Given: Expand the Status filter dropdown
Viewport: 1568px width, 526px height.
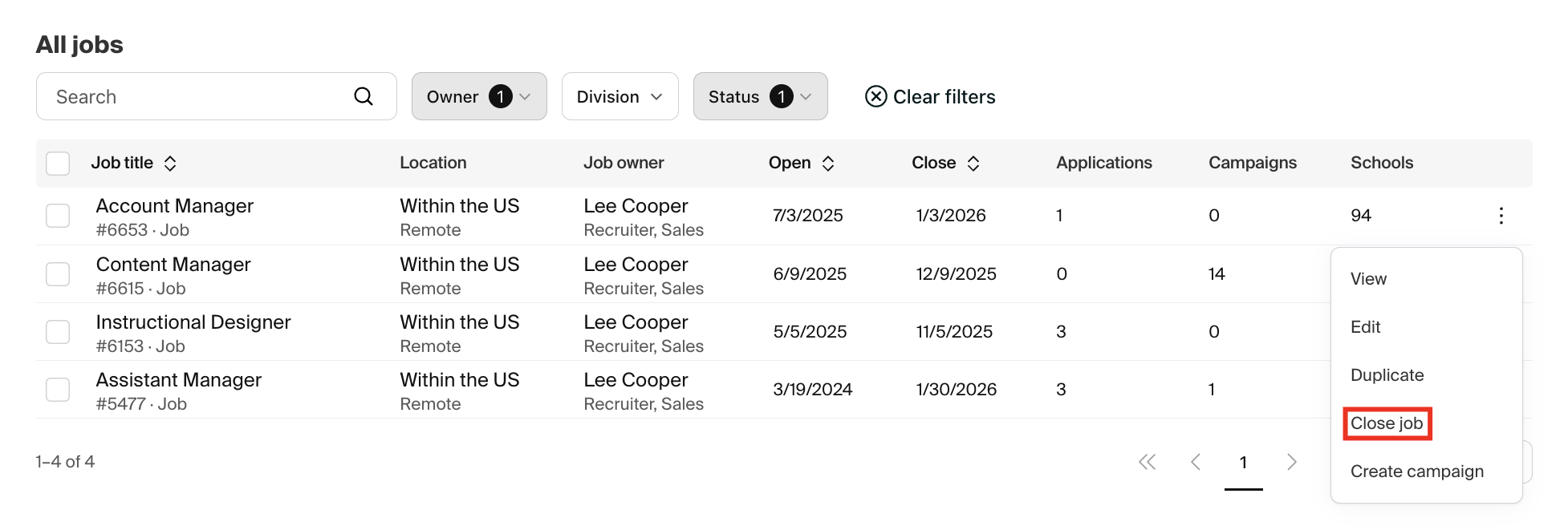Looking at the screenshot, I should click(x=760, y=97).
